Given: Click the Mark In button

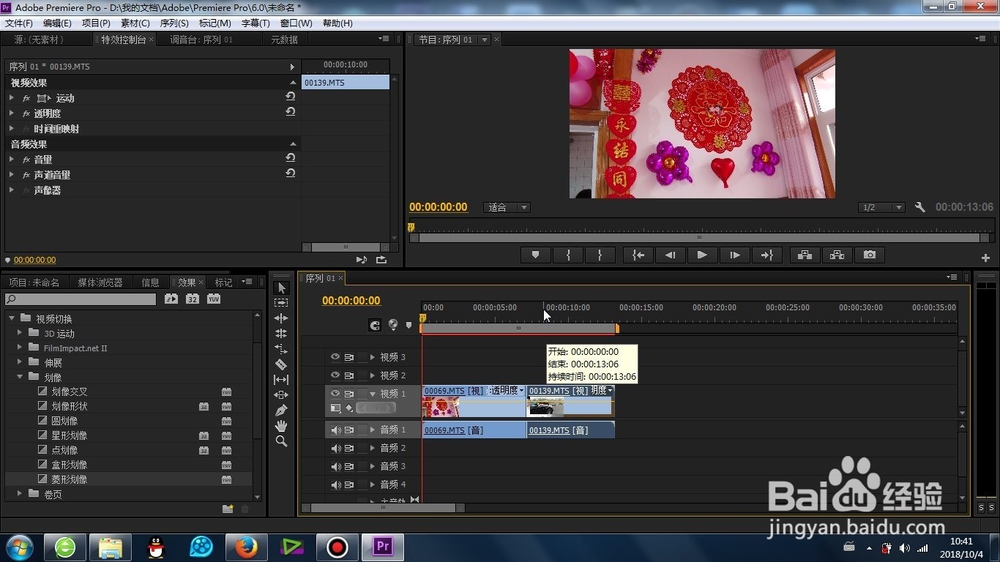Looking at the screenshot, I should click(x=568, y=255).
